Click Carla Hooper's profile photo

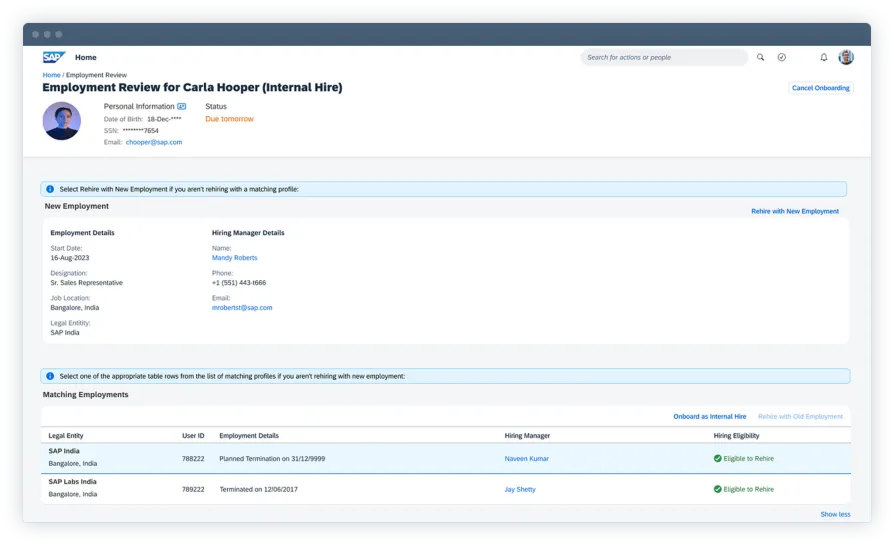(62, 121)
